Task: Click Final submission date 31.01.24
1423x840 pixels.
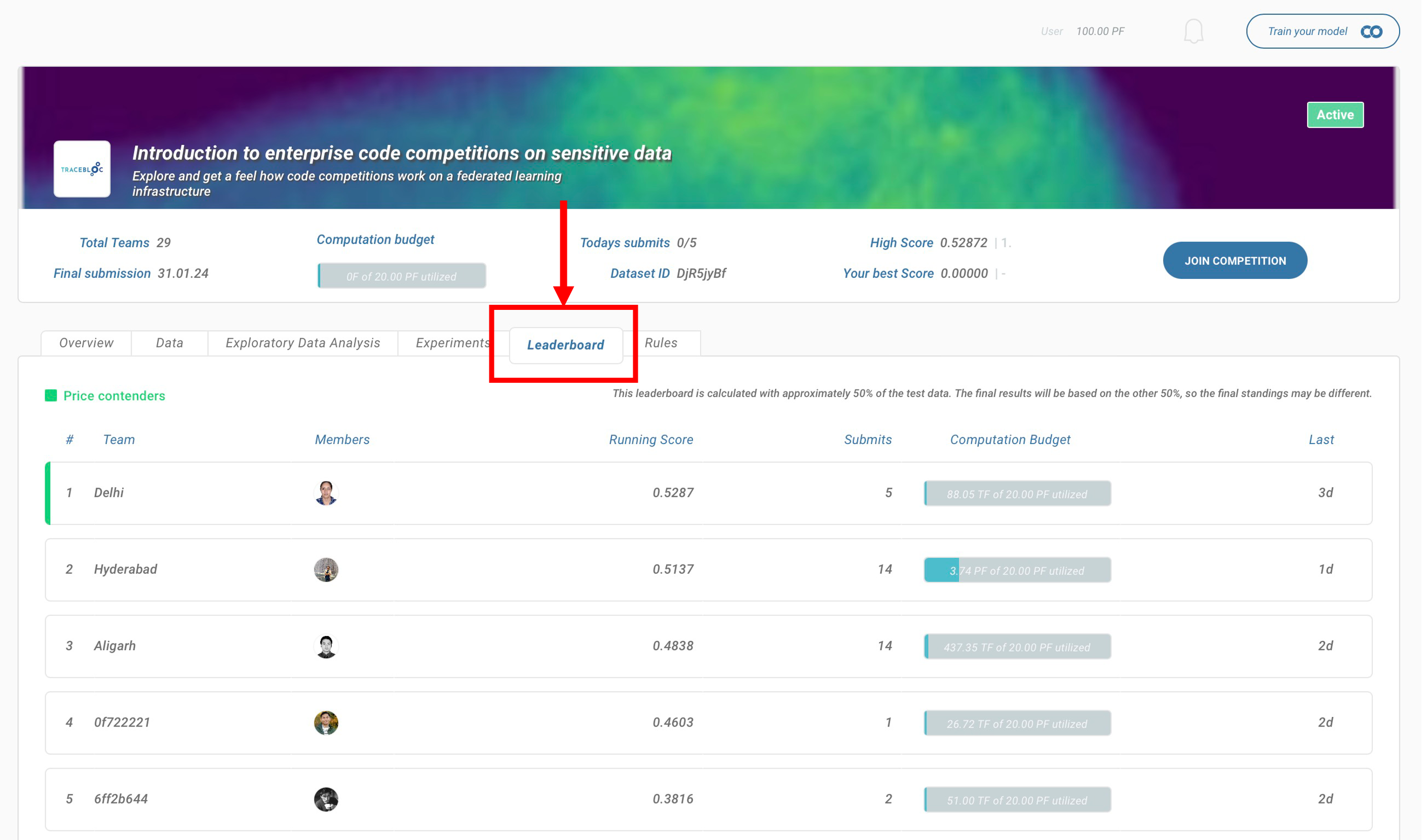Action: [x=183, y=273]
